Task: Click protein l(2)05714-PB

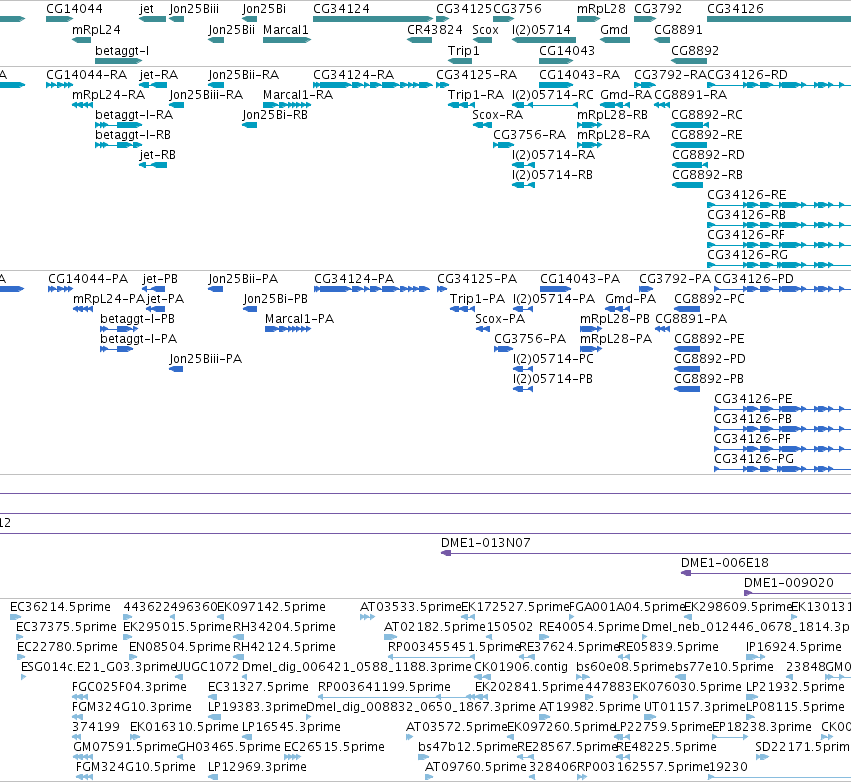Action: [523, 389]
